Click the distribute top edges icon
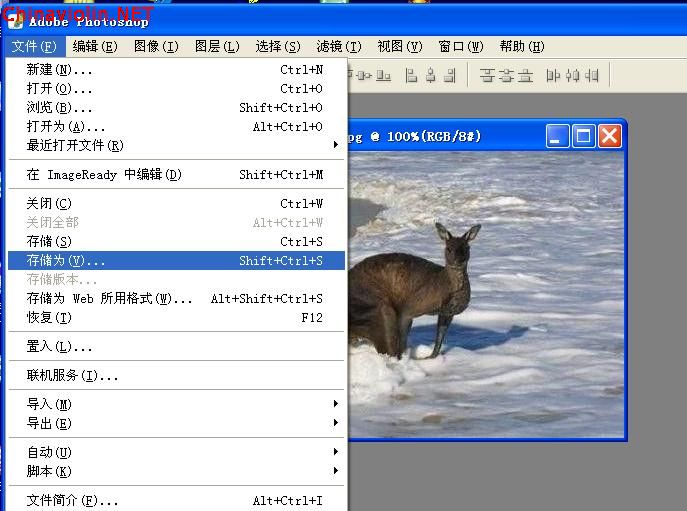This screenshot has width=687, height=511. tap(487, 76)
